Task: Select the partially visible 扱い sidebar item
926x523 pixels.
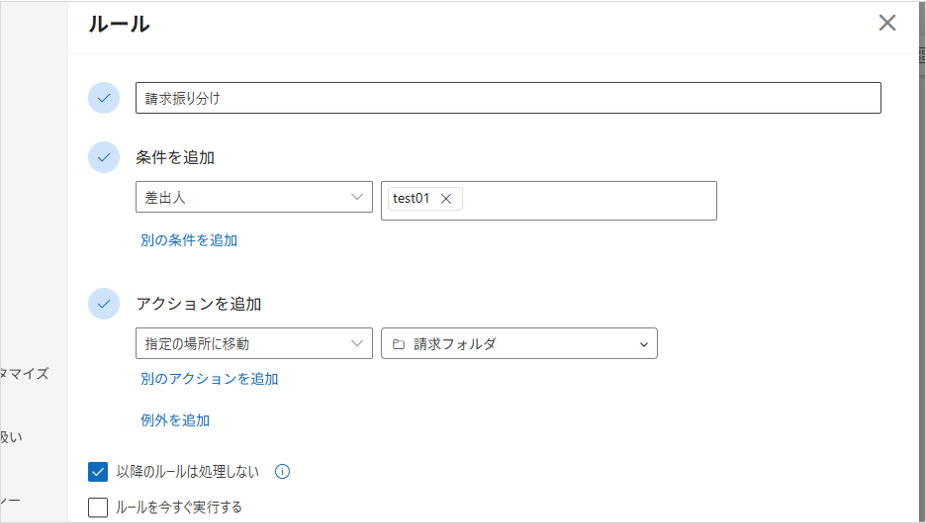Action: pos(12,436)
